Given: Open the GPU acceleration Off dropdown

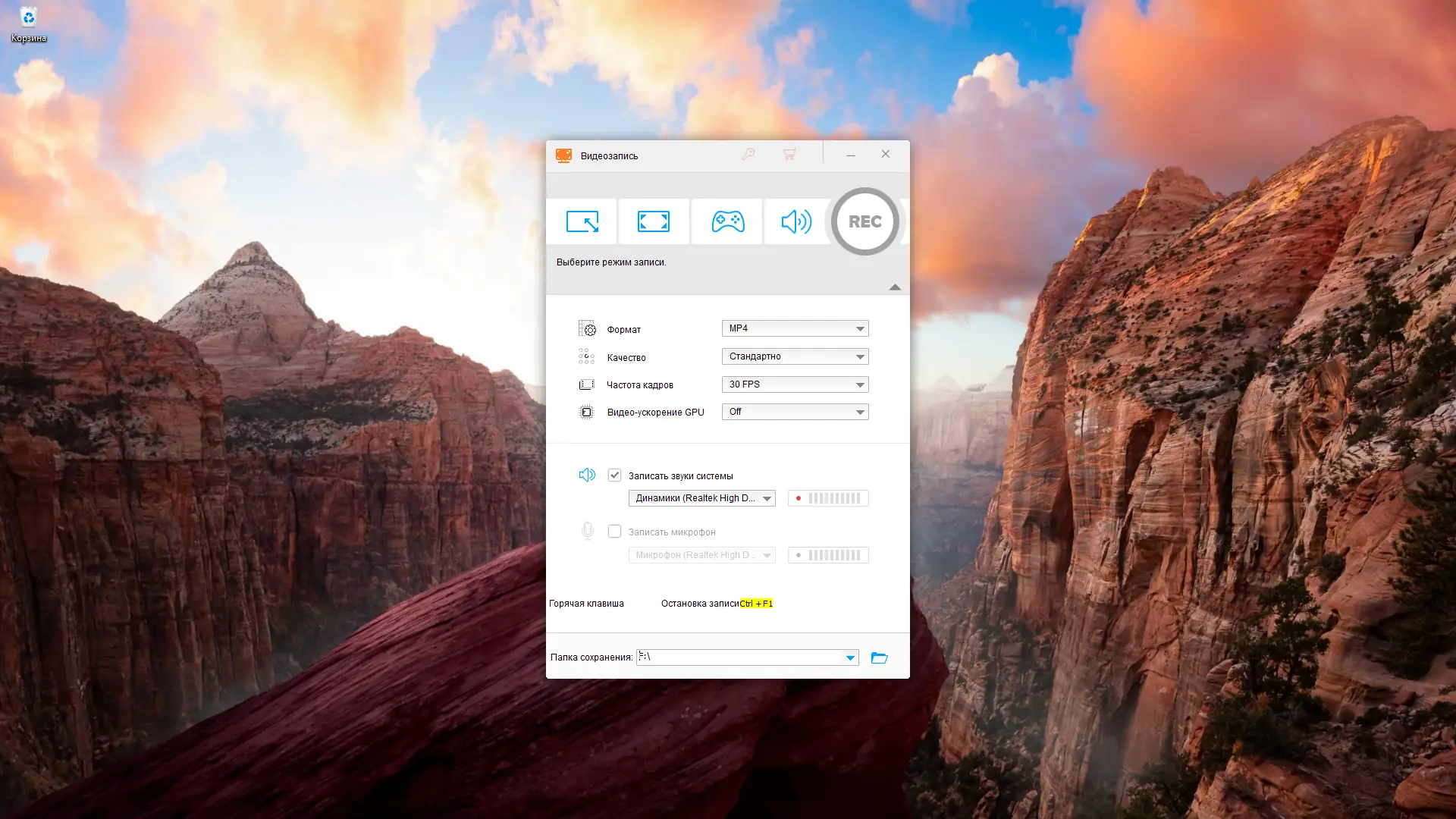Looking at the screenshot, I should [795, 412].
